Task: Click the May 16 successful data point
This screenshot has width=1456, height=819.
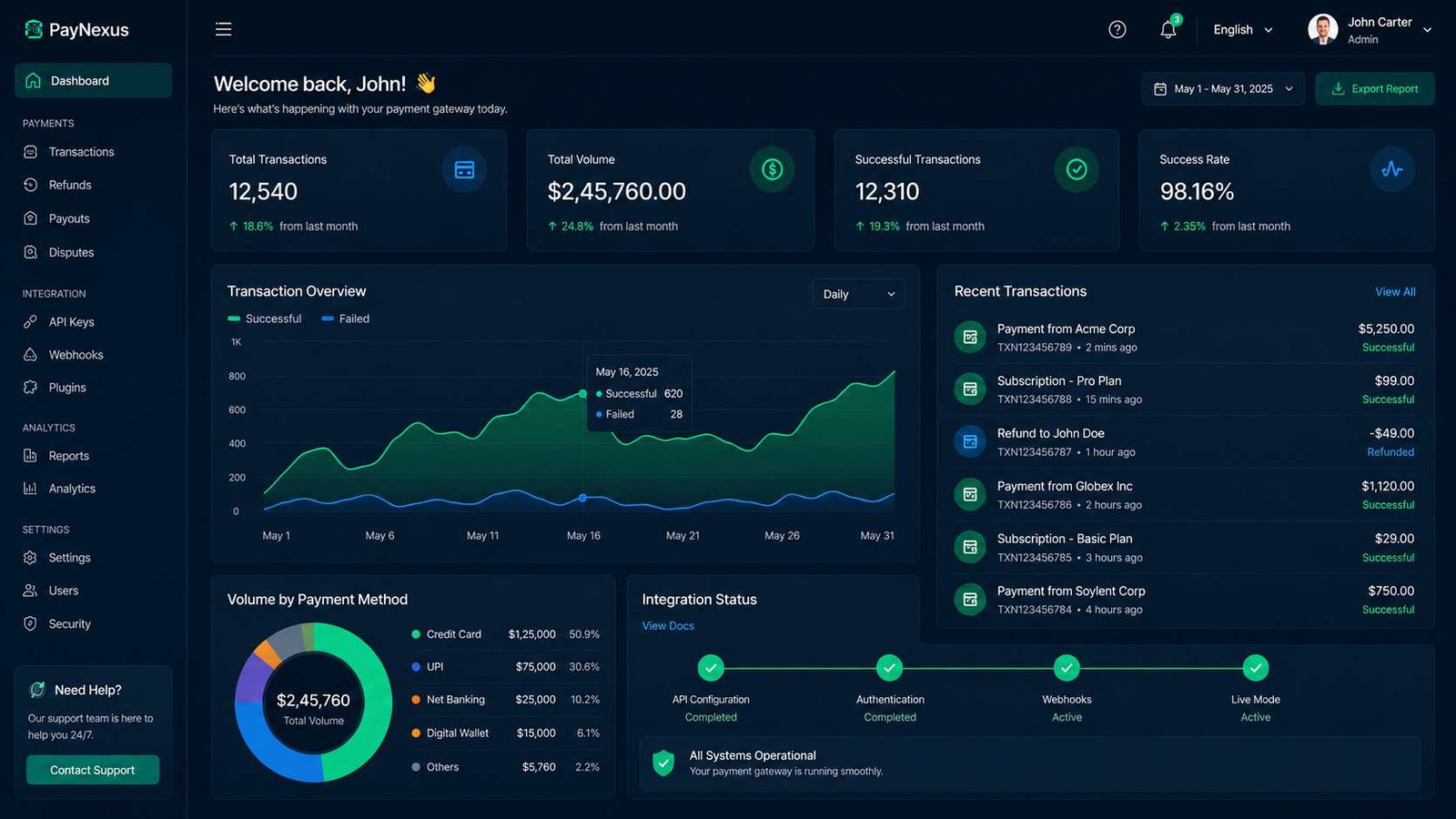Action: point(582,394)
